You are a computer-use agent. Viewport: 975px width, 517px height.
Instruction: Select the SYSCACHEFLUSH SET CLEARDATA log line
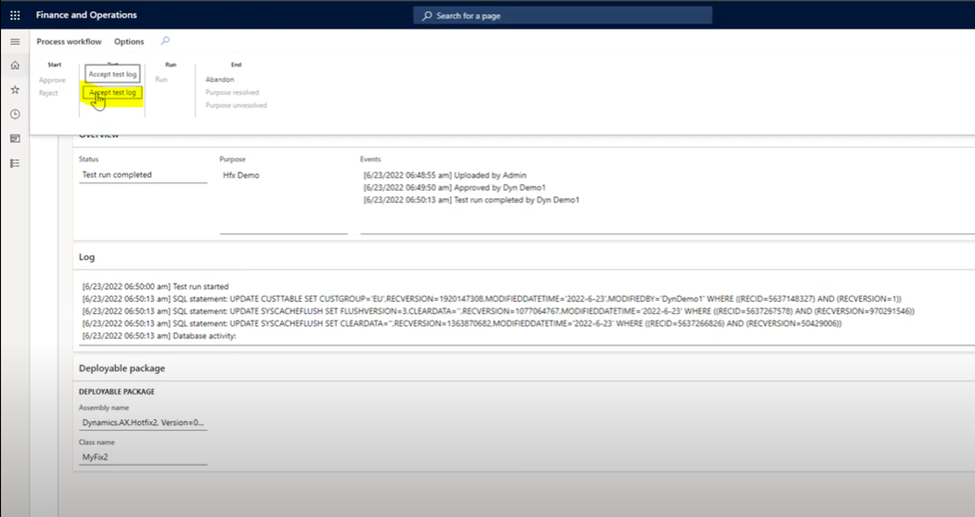462,324
